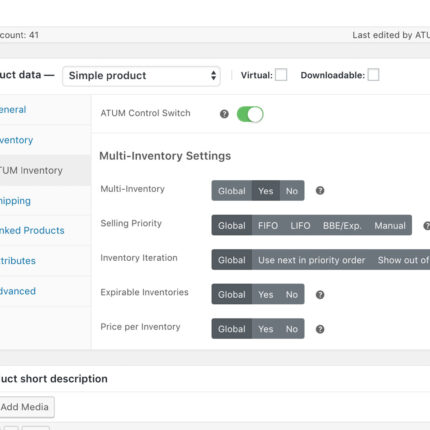Open the Linked Products tab

click(32, 230)
